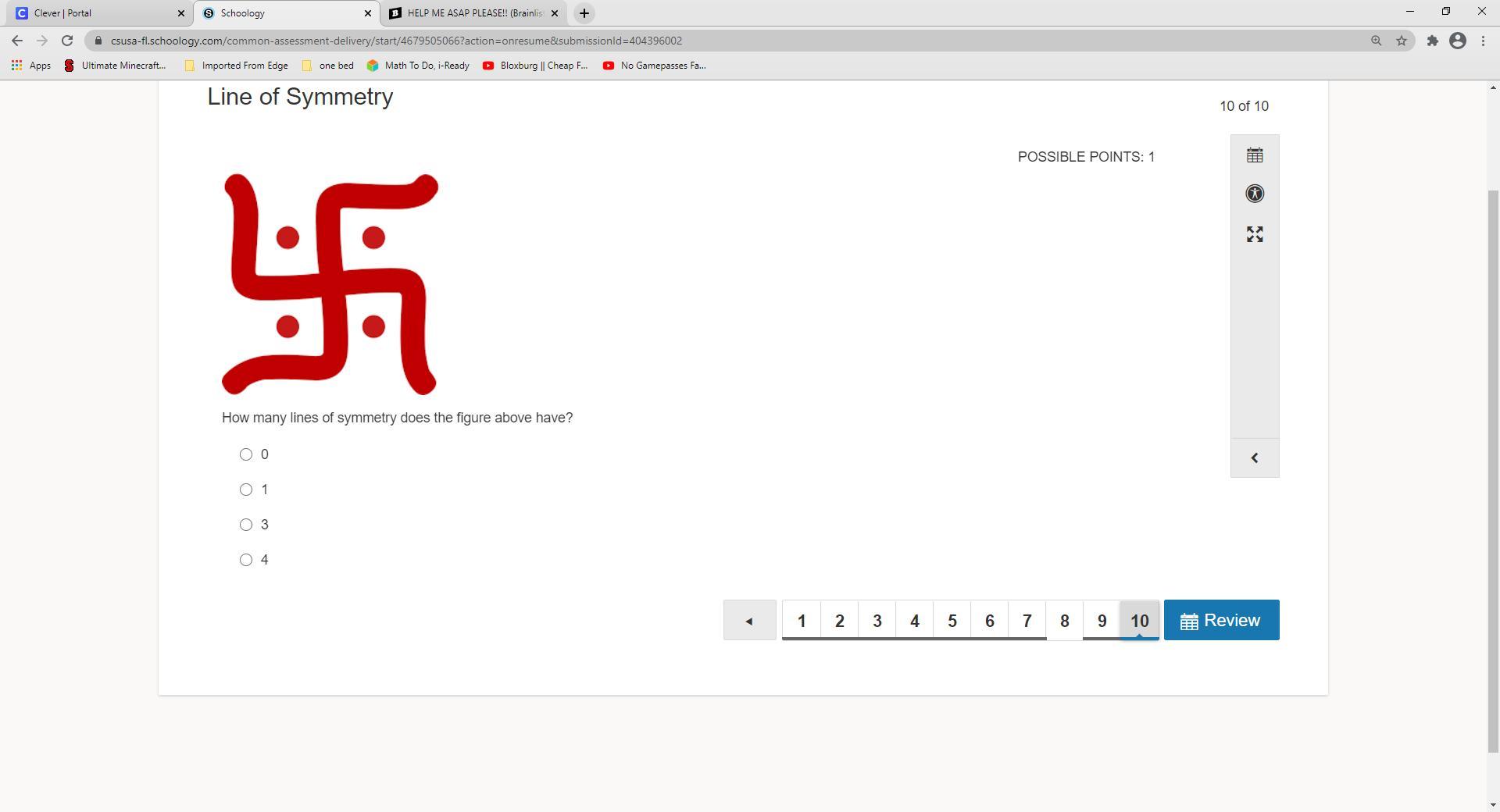Jump to question 6
The height and width of the screenshot is (812, 1500).
pos(990,621)
